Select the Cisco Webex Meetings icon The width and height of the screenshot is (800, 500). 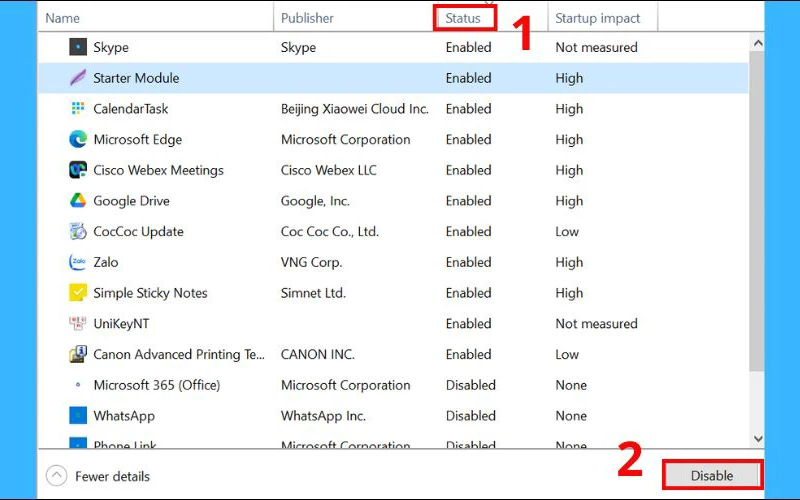[78, 170]
